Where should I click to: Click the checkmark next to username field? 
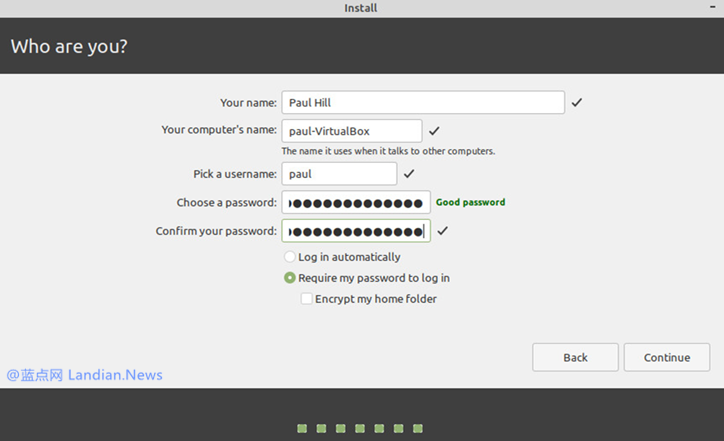[x=409, y=174]
